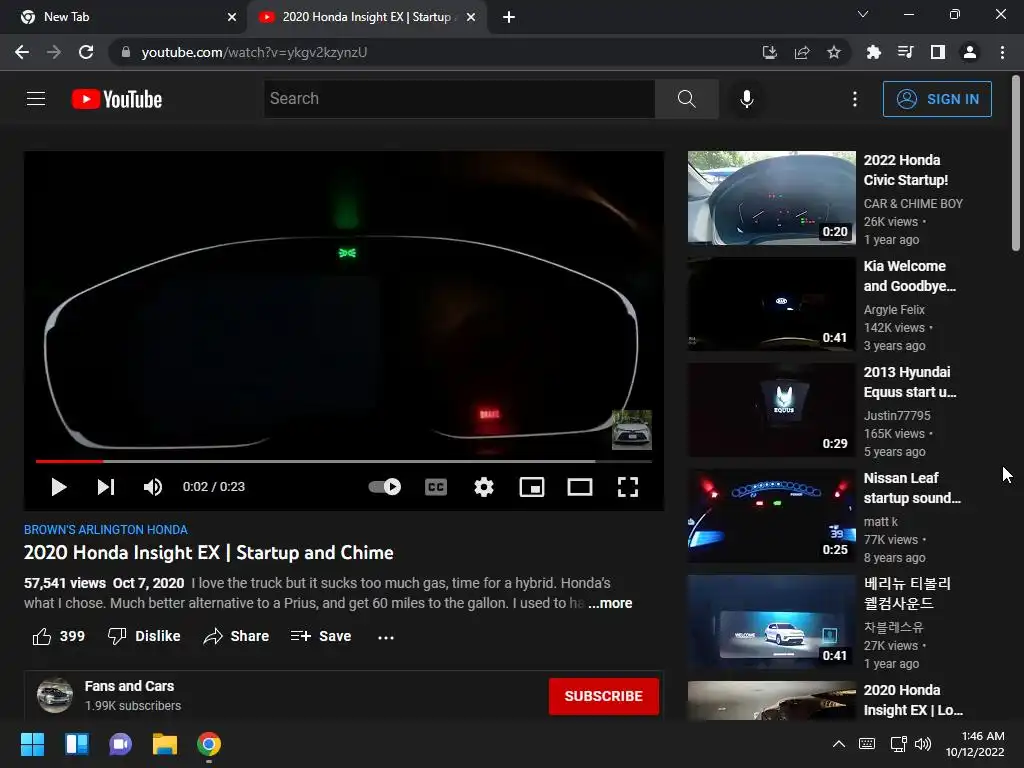Go forward in browser history

point(54,52)
